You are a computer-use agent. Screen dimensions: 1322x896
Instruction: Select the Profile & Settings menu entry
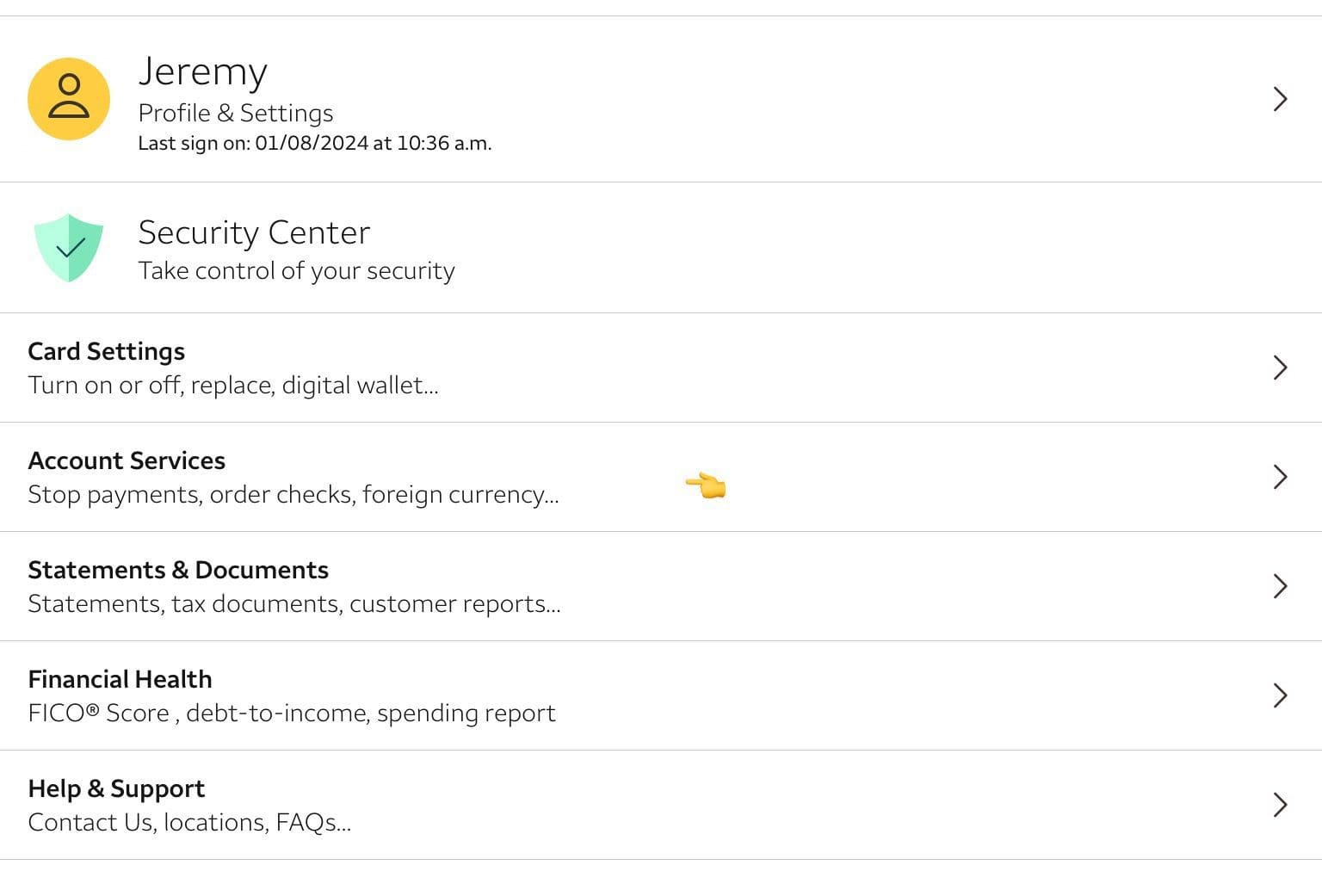coord(235,113)
